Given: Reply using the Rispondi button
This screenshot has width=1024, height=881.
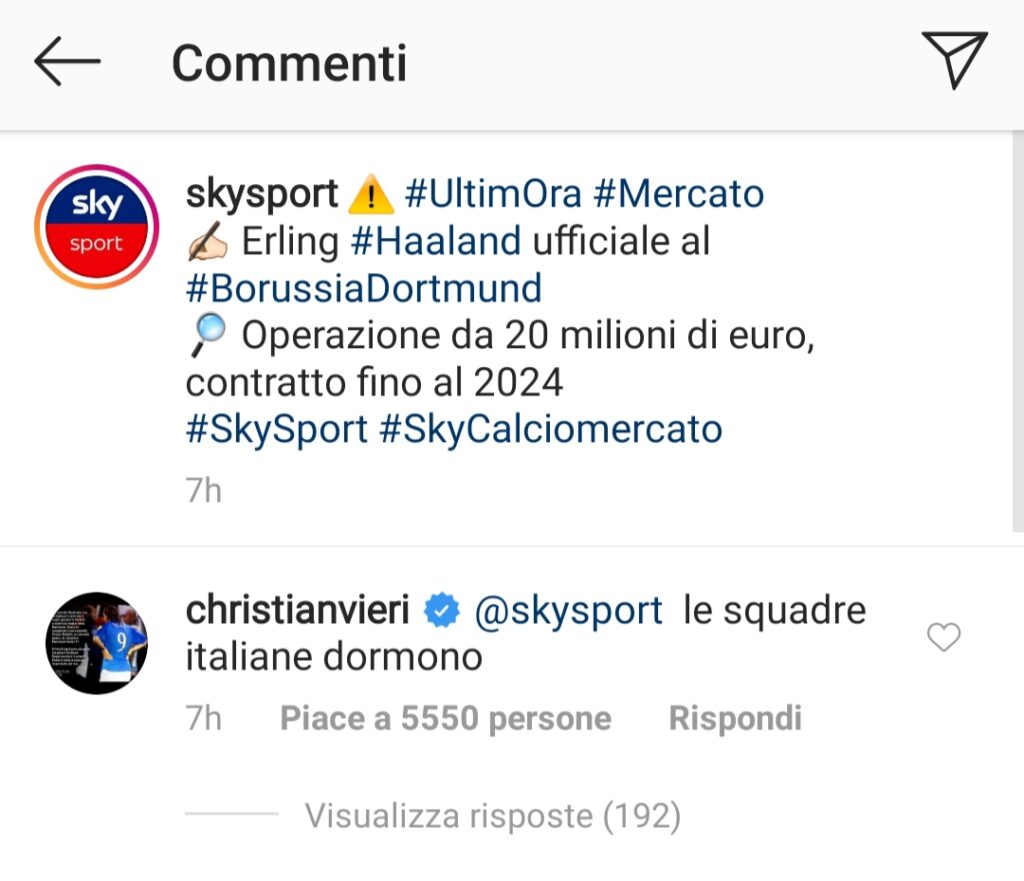Looking at the screenshot, I should coord(735,718).
